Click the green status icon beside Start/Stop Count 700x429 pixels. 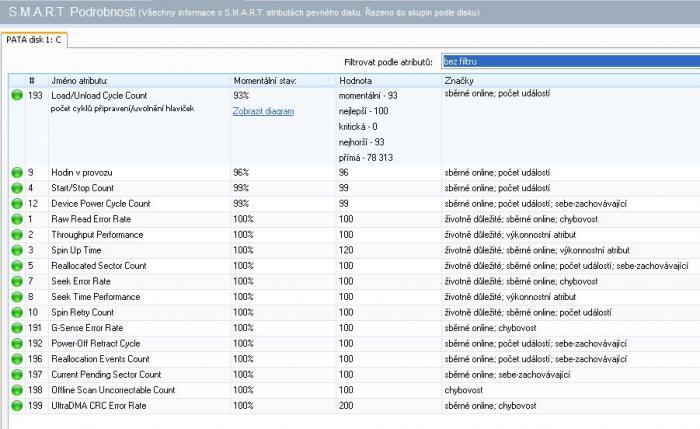click(x=16, y=188)
